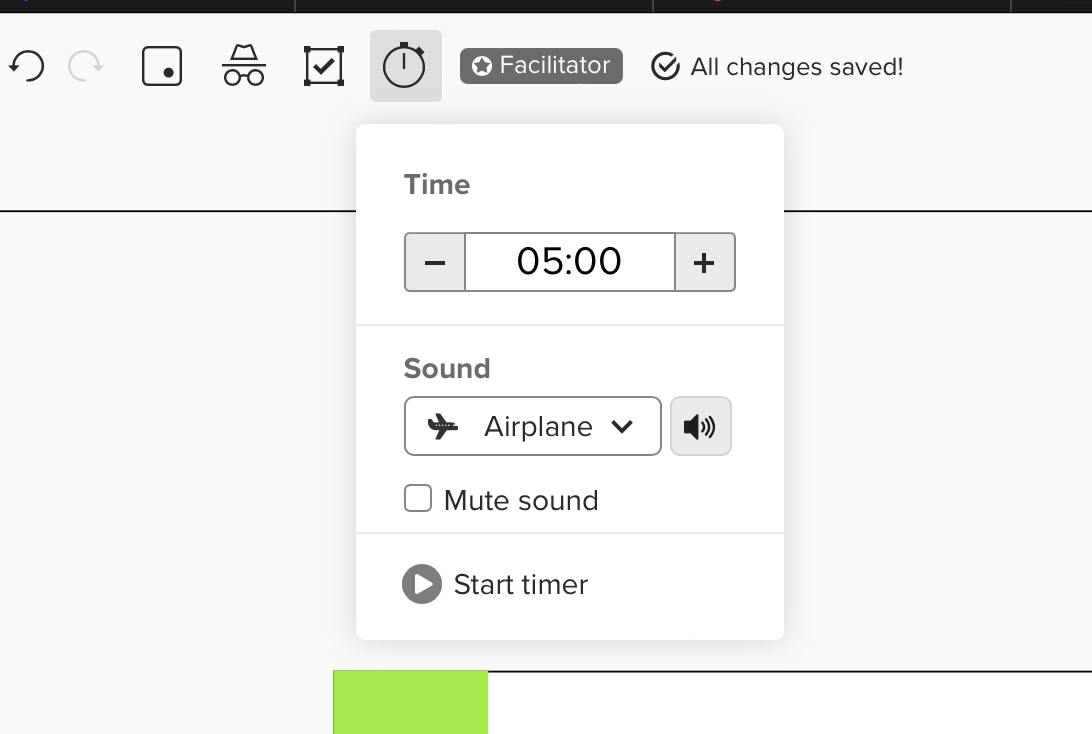
Task: Open the voting session checkmark icon
Action: click(324, 67)
